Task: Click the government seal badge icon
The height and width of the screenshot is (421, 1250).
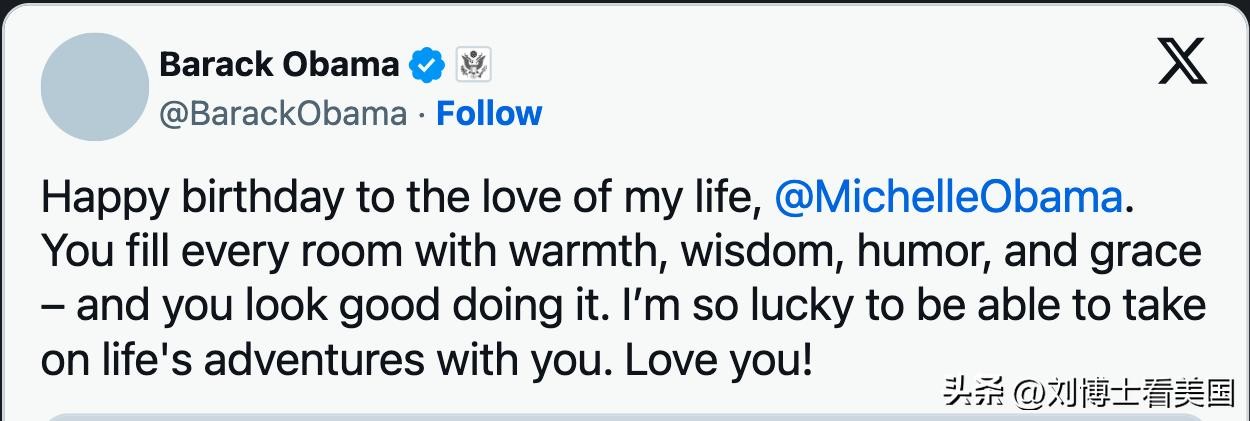Action: tap(472, 66)
